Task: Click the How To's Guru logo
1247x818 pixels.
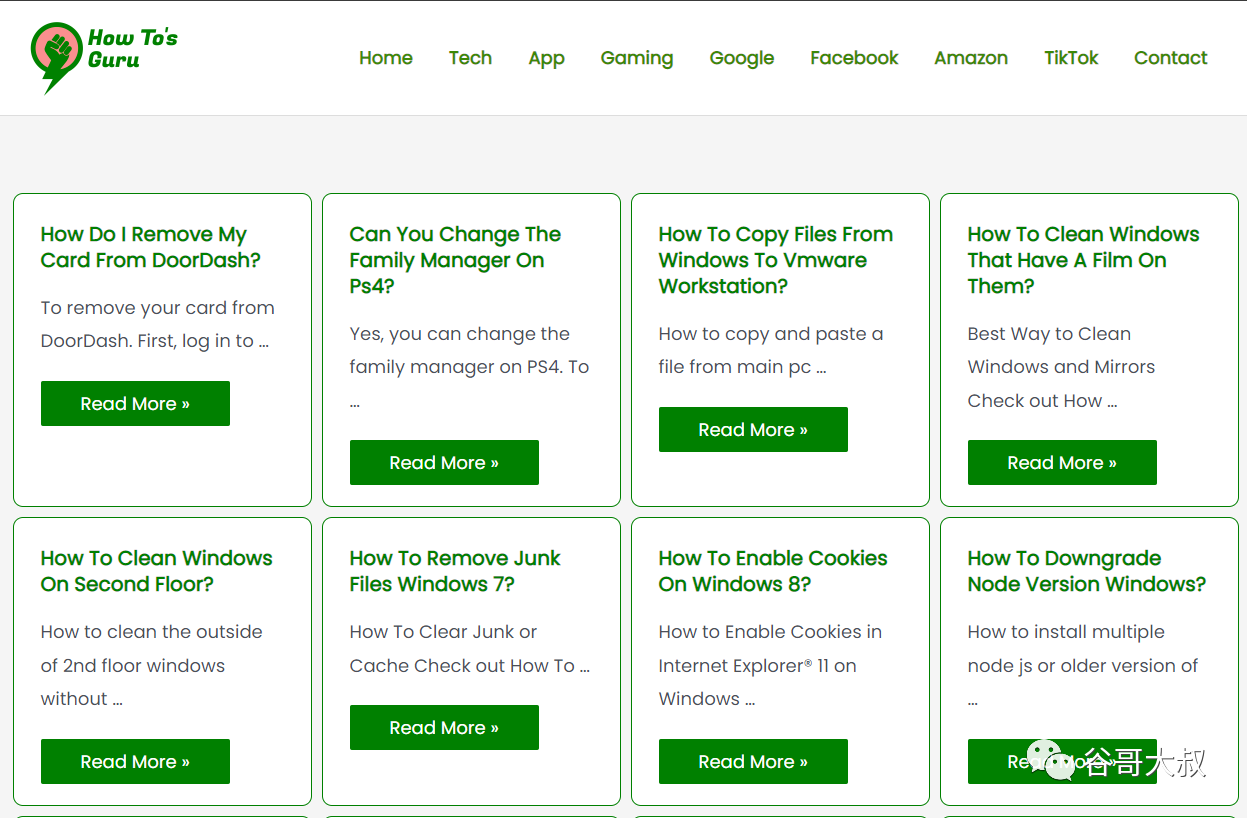Action: (x=104, y=57)
